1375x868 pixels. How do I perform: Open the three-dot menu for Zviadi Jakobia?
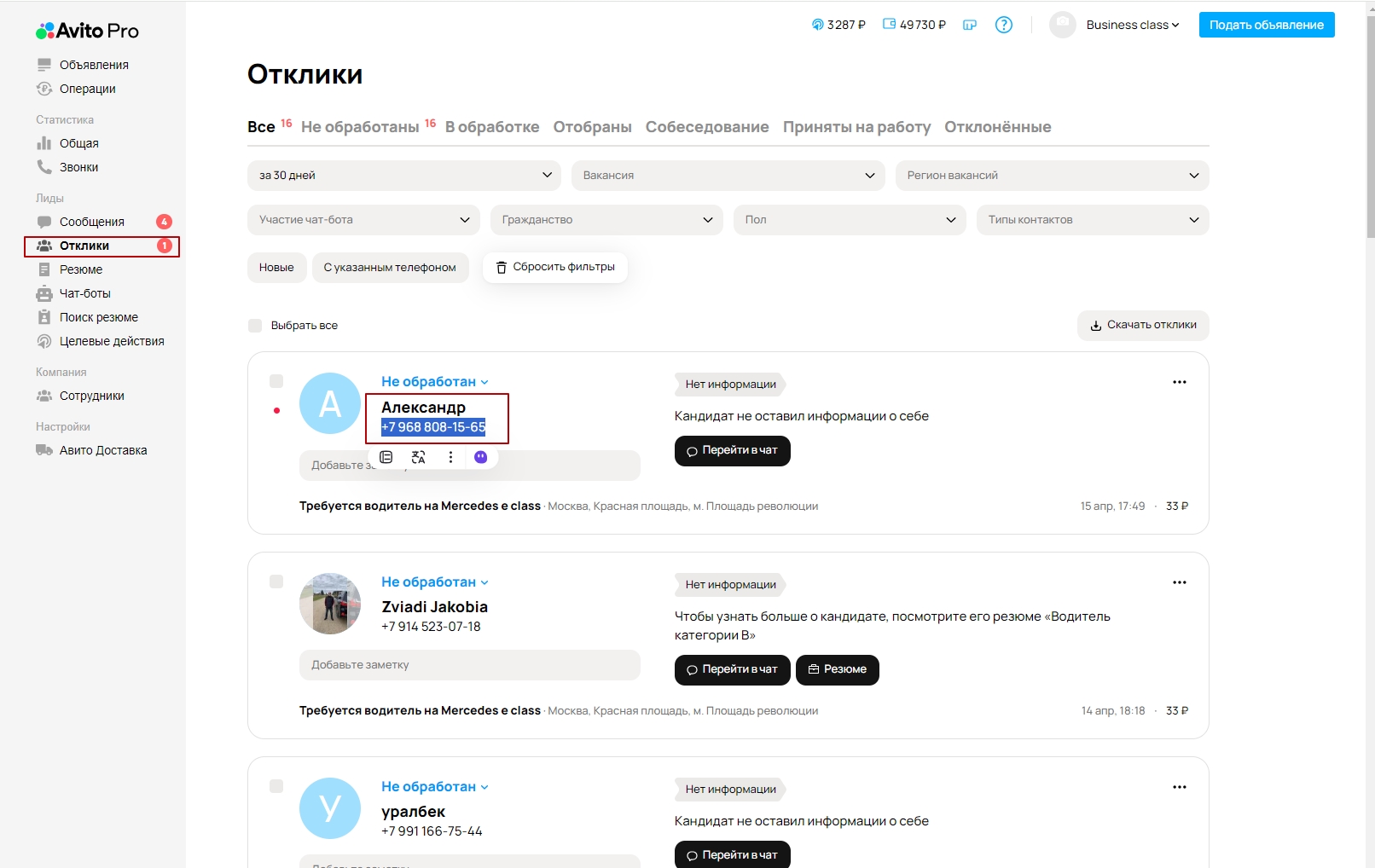point(1179,582)
